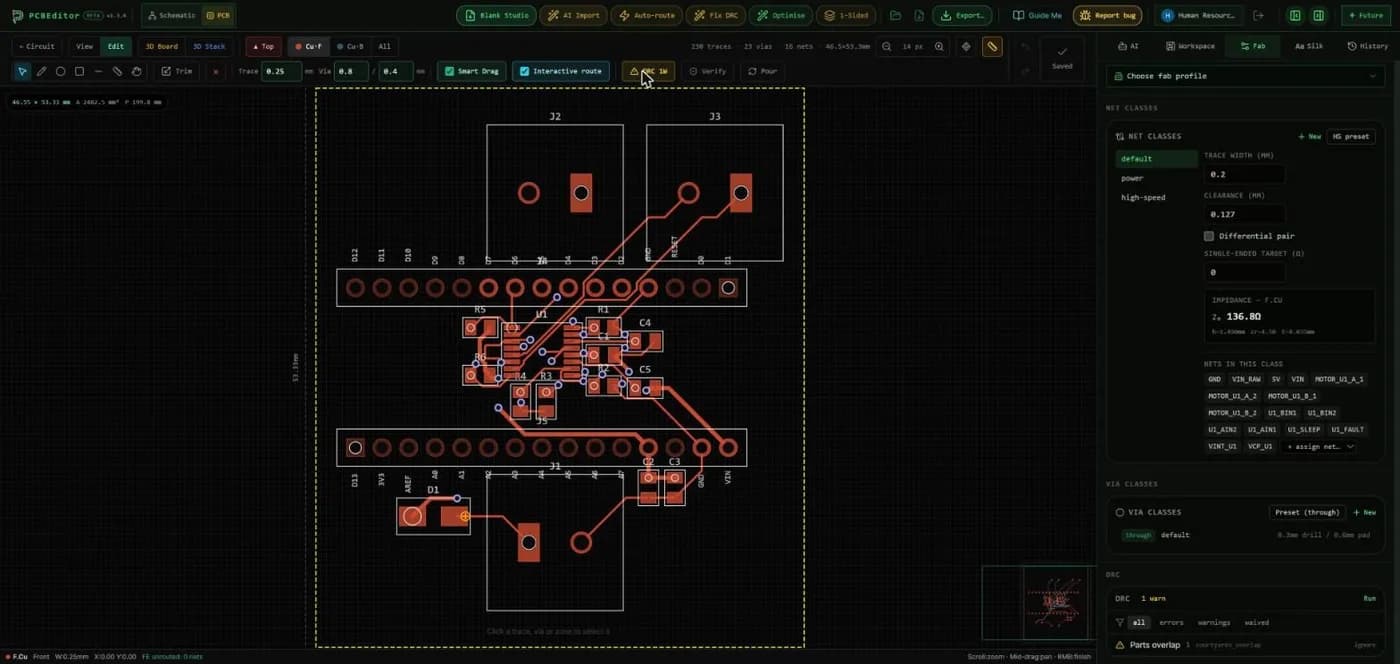The height and width of the screenshot is (664, 1400).
Task: Click the red delete X icon
Action: [216, 71]
